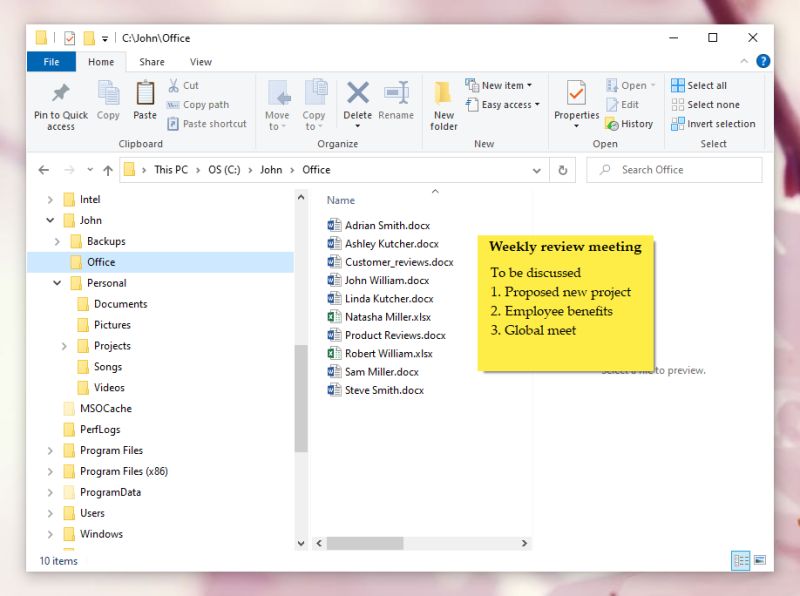Switch to the Home ribbon tab
The height and width of the screenshot is (596, 800).
coord(101,62)
